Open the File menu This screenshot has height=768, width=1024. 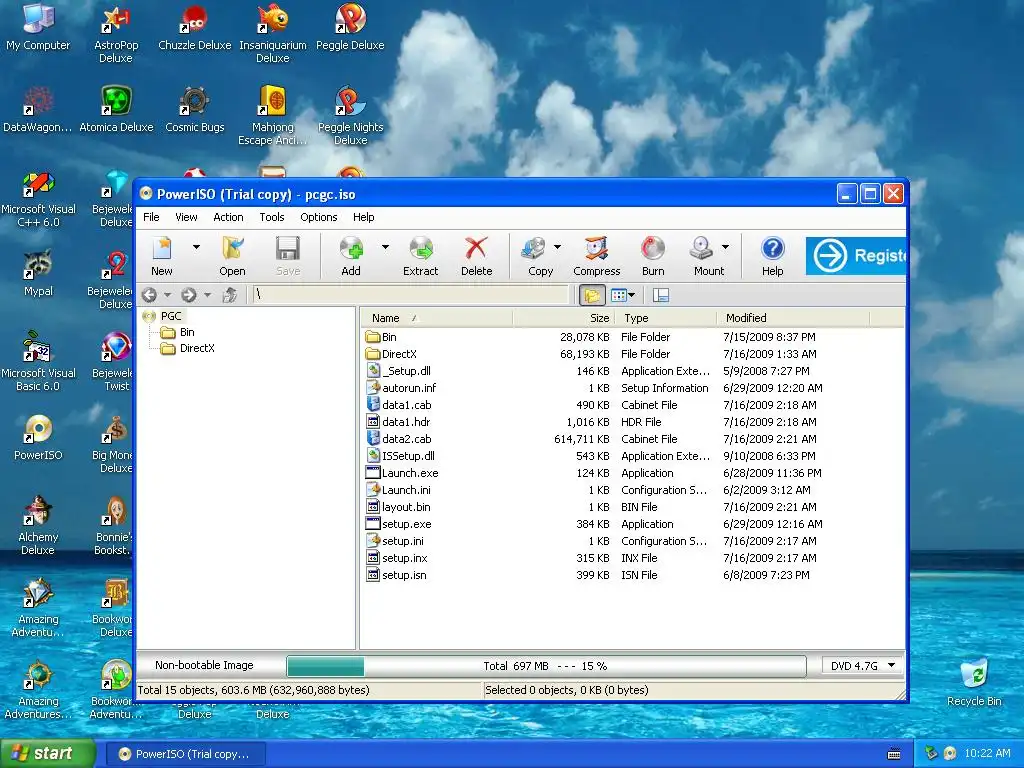(x=151, y=217)
